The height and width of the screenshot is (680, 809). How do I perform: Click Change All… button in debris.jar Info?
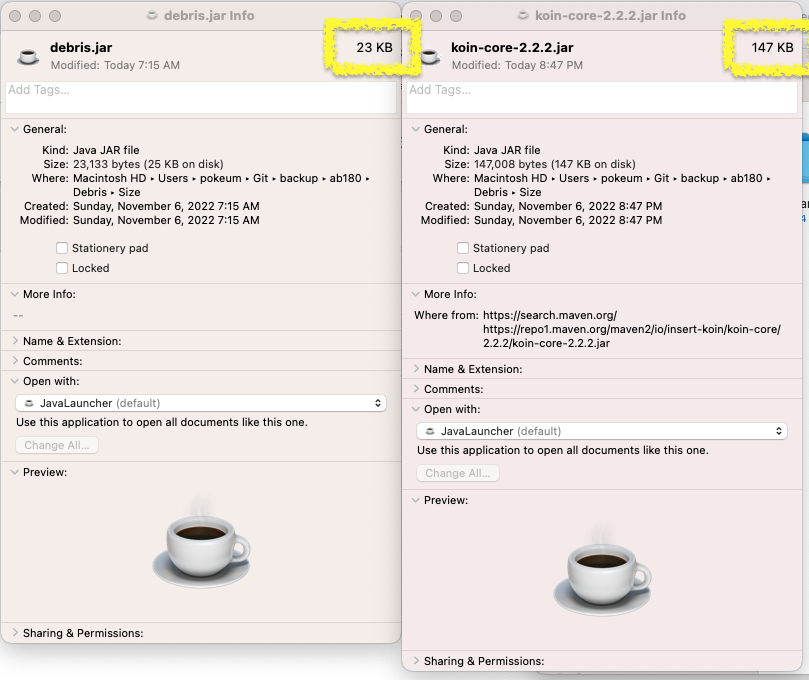tap(57, 445)
